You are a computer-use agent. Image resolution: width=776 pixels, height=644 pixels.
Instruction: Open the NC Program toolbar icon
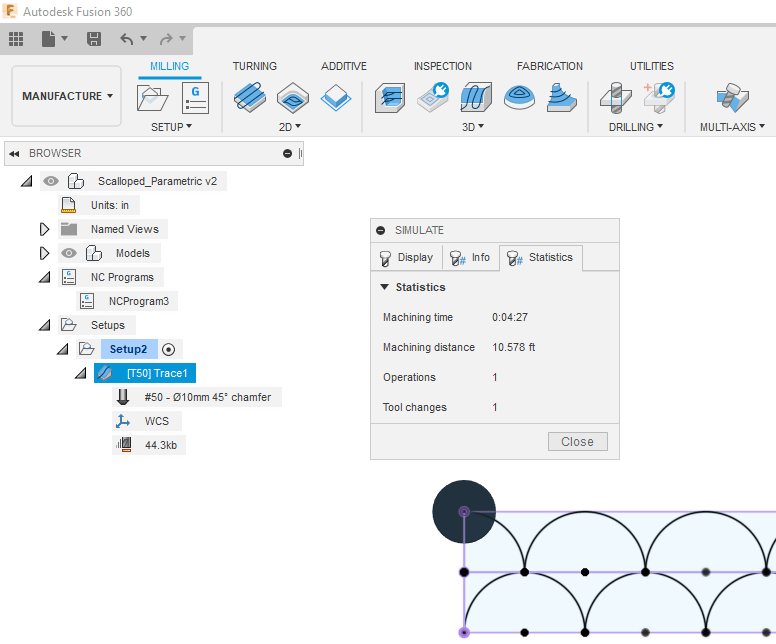click(194, 98)
